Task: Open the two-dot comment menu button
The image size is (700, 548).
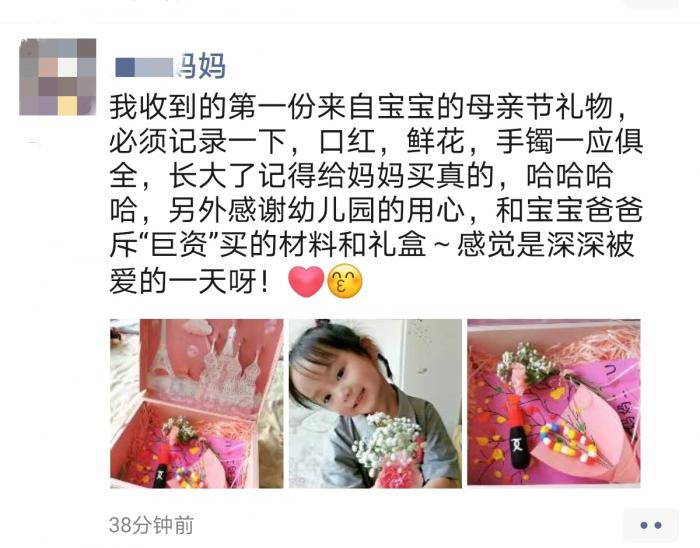Action: 650,525
